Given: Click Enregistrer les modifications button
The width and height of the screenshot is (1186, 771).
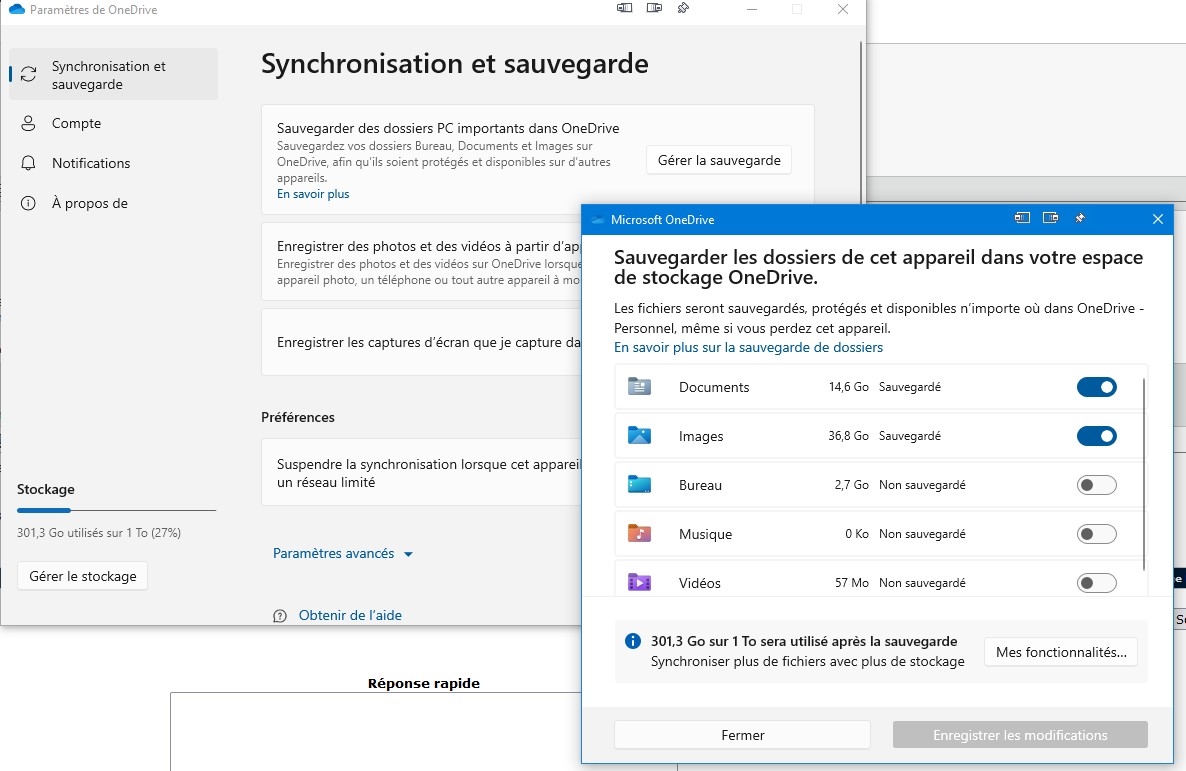Looking at the screenshot, I should tap(1020, 735).
